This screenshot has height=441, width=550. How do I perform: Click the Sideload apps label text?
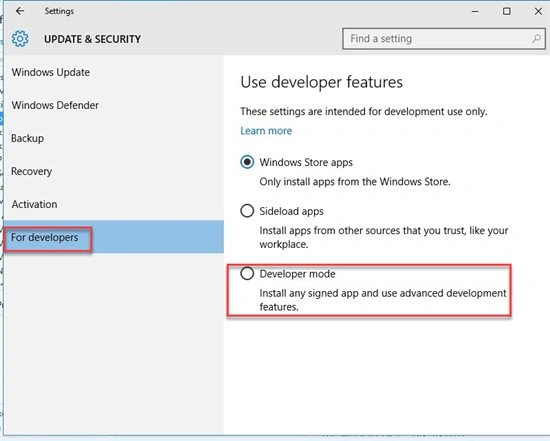point(291,211)
